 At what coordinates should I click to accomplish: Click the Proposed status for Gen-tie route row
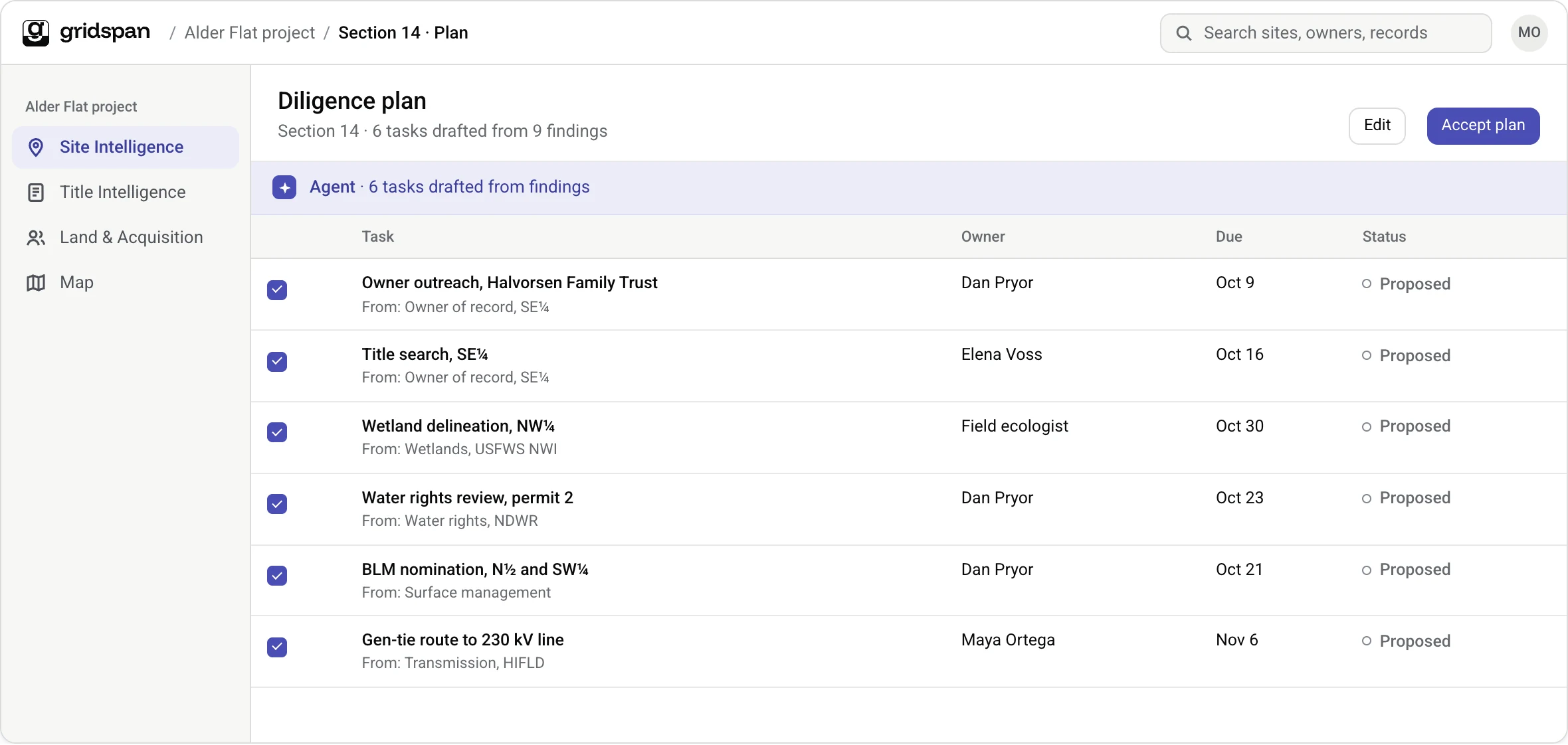point(1406,641)
